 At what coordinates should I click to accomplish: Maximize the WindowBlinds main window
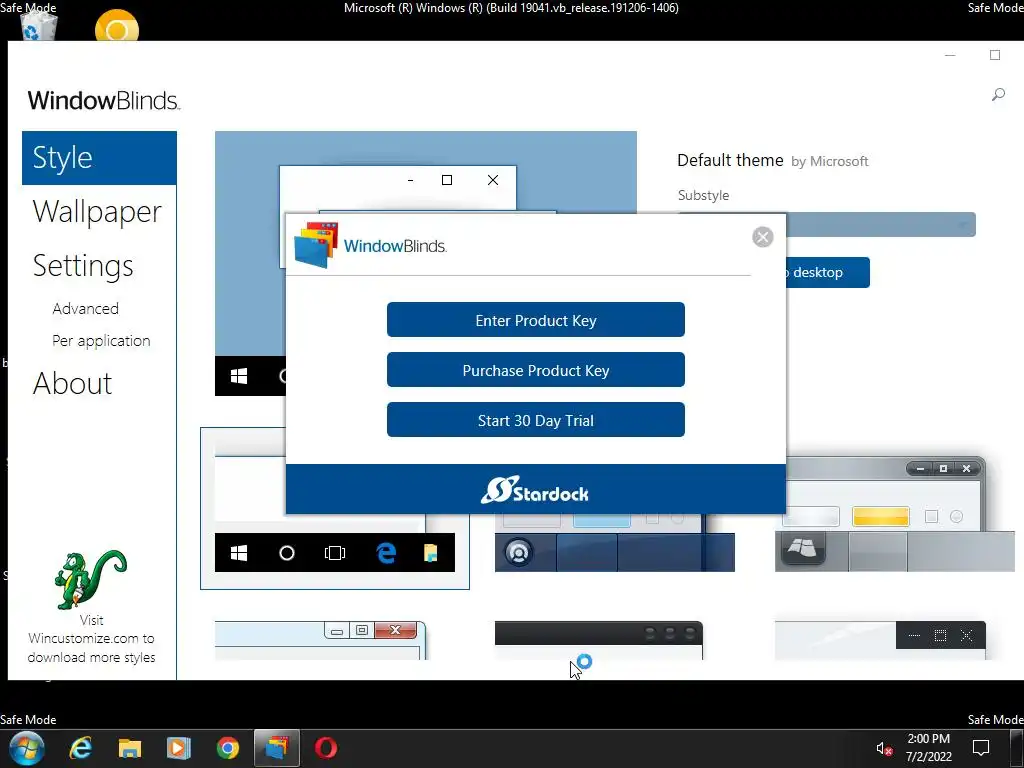point(995,56)
